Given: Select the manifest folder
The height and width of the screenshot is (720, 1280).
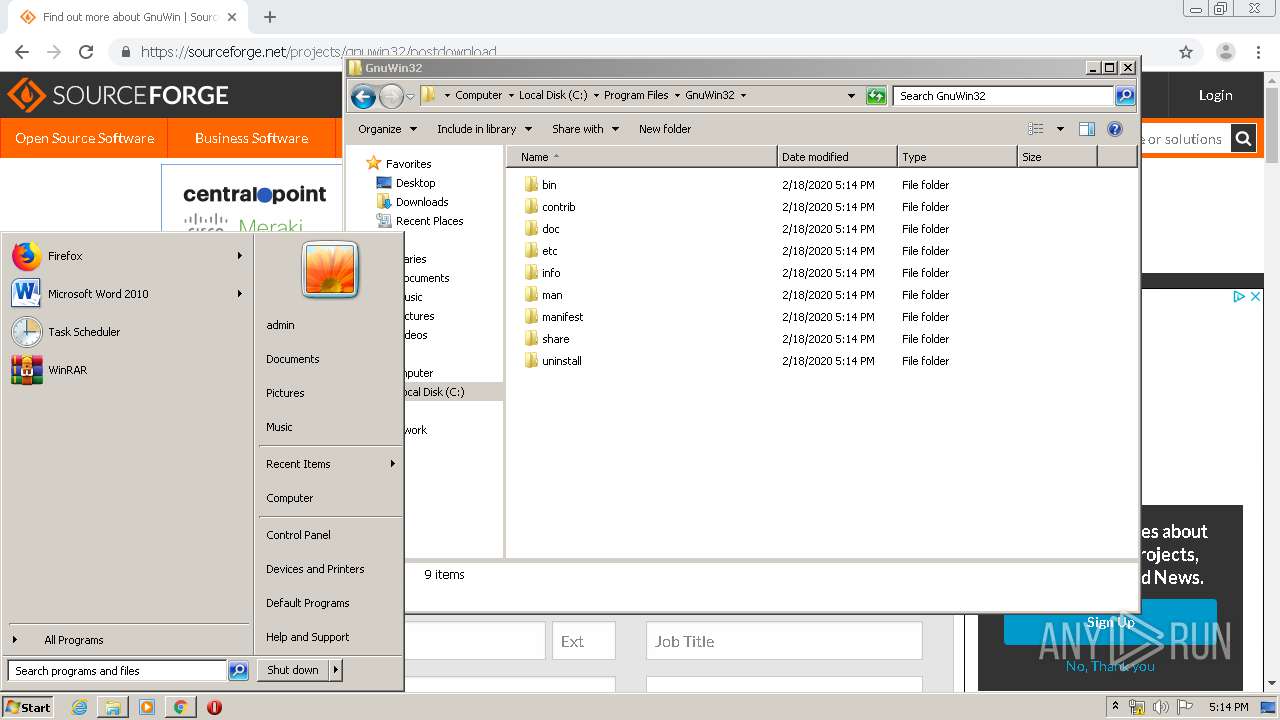Looking at the screenshot, I should 554,317.
